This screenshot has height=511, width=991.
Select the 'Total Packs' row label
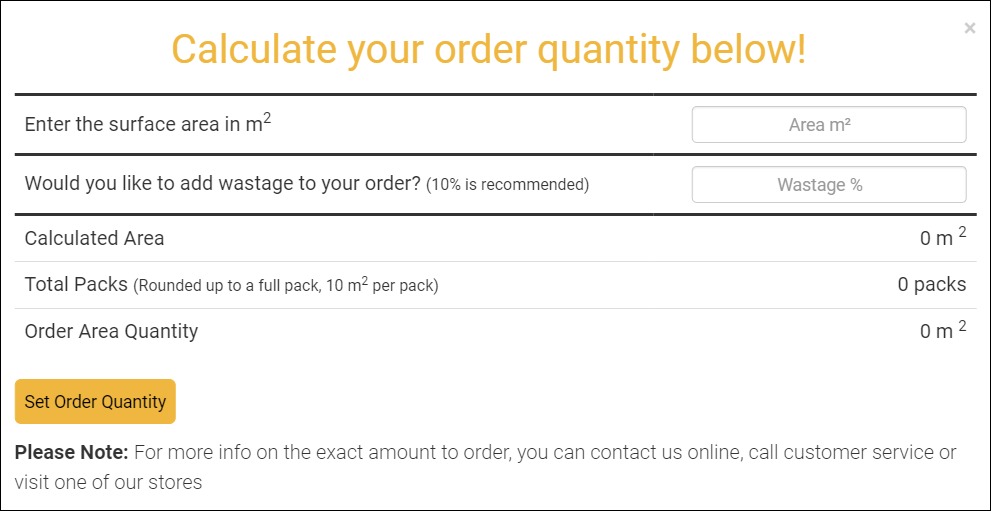75,285
